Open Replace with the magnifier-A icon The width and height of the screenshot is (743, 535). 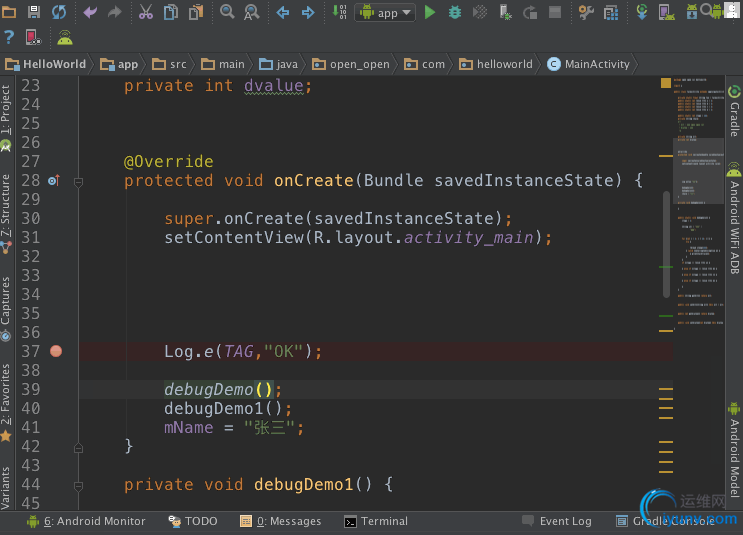click(x=251, y=12)
